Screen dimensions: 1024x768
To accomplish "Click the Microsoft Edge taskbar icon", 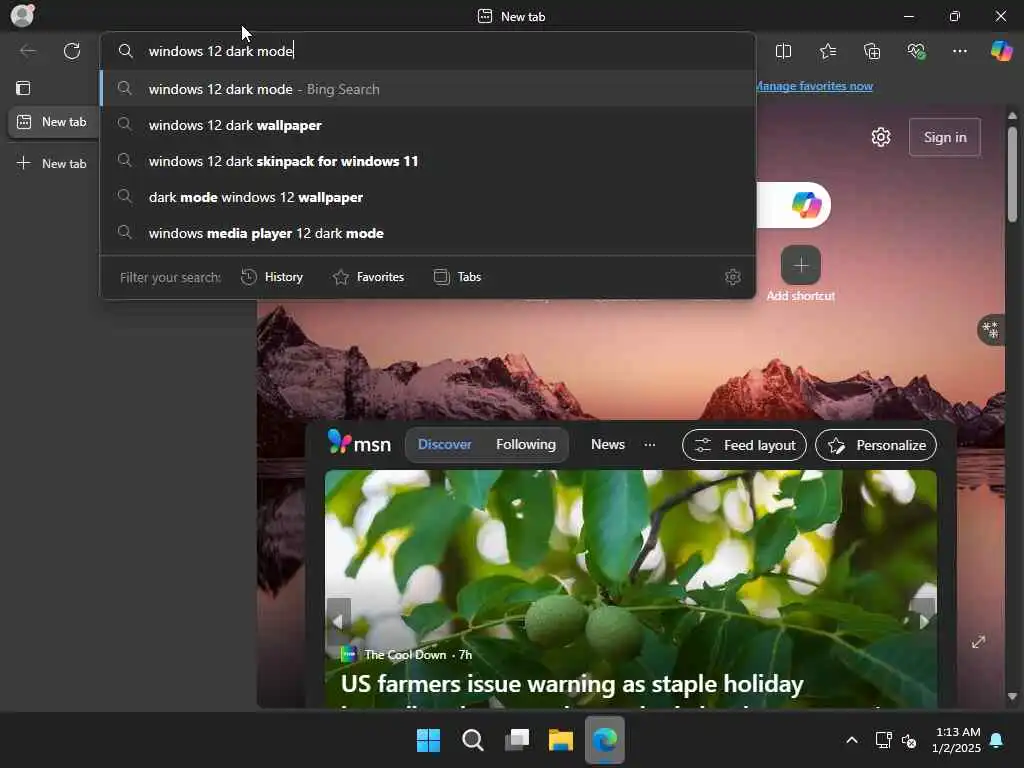I will (x=605, y=741).
